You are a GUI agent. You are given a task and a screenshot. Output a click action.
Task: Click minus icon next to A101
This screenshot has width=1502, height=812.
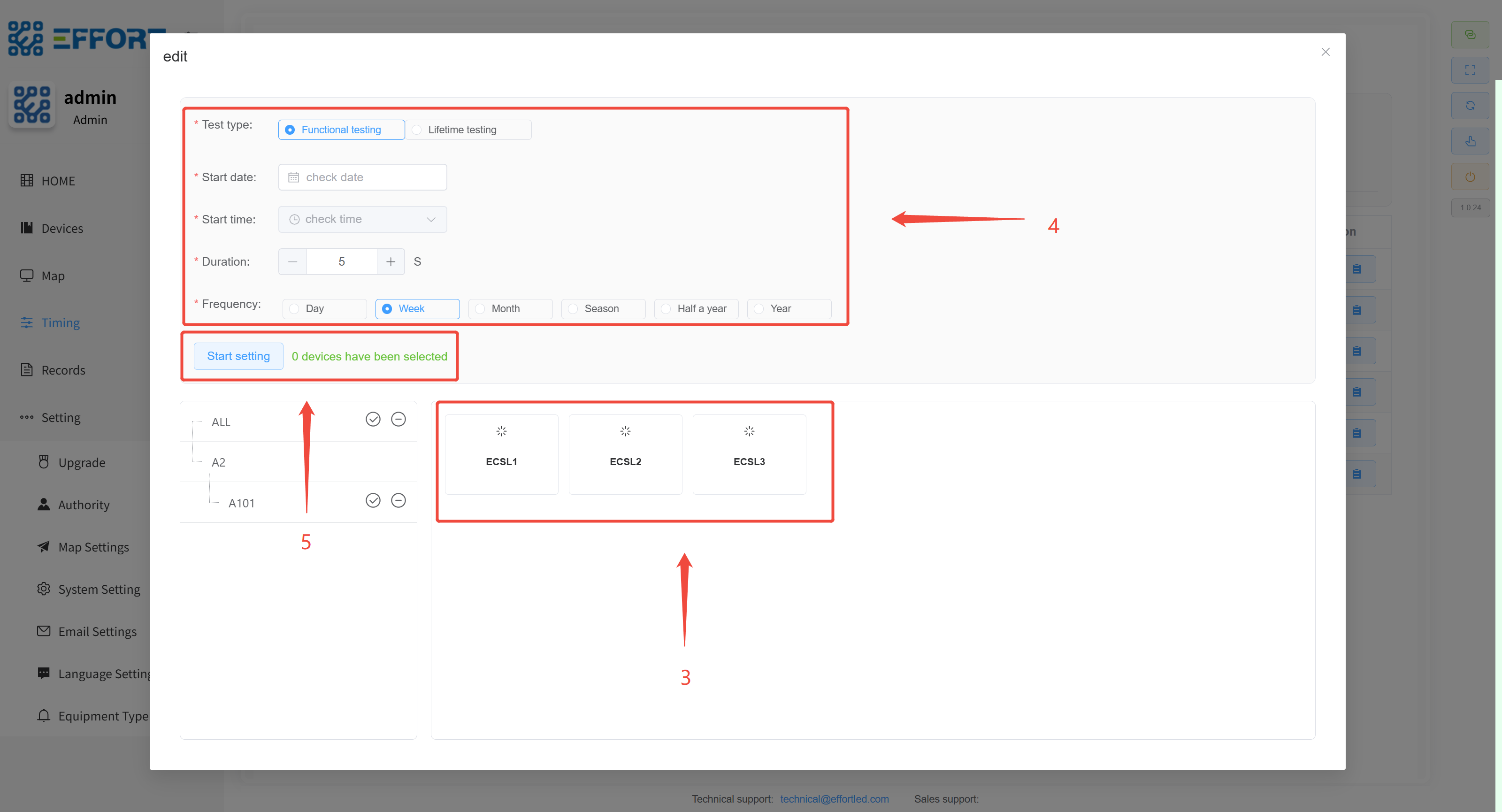[398, 501]
